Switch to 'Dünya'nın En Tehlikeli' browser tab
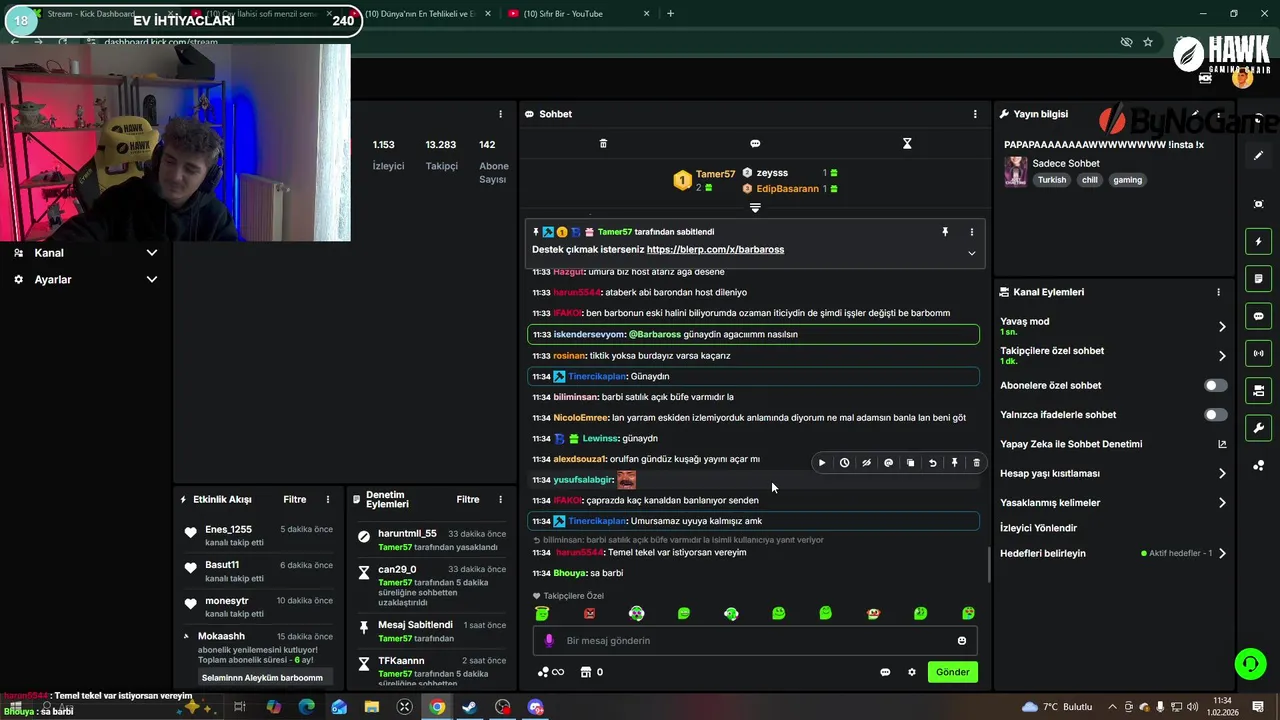The image size is (1280, 720). pyautogui.click(x=420, y=14)
